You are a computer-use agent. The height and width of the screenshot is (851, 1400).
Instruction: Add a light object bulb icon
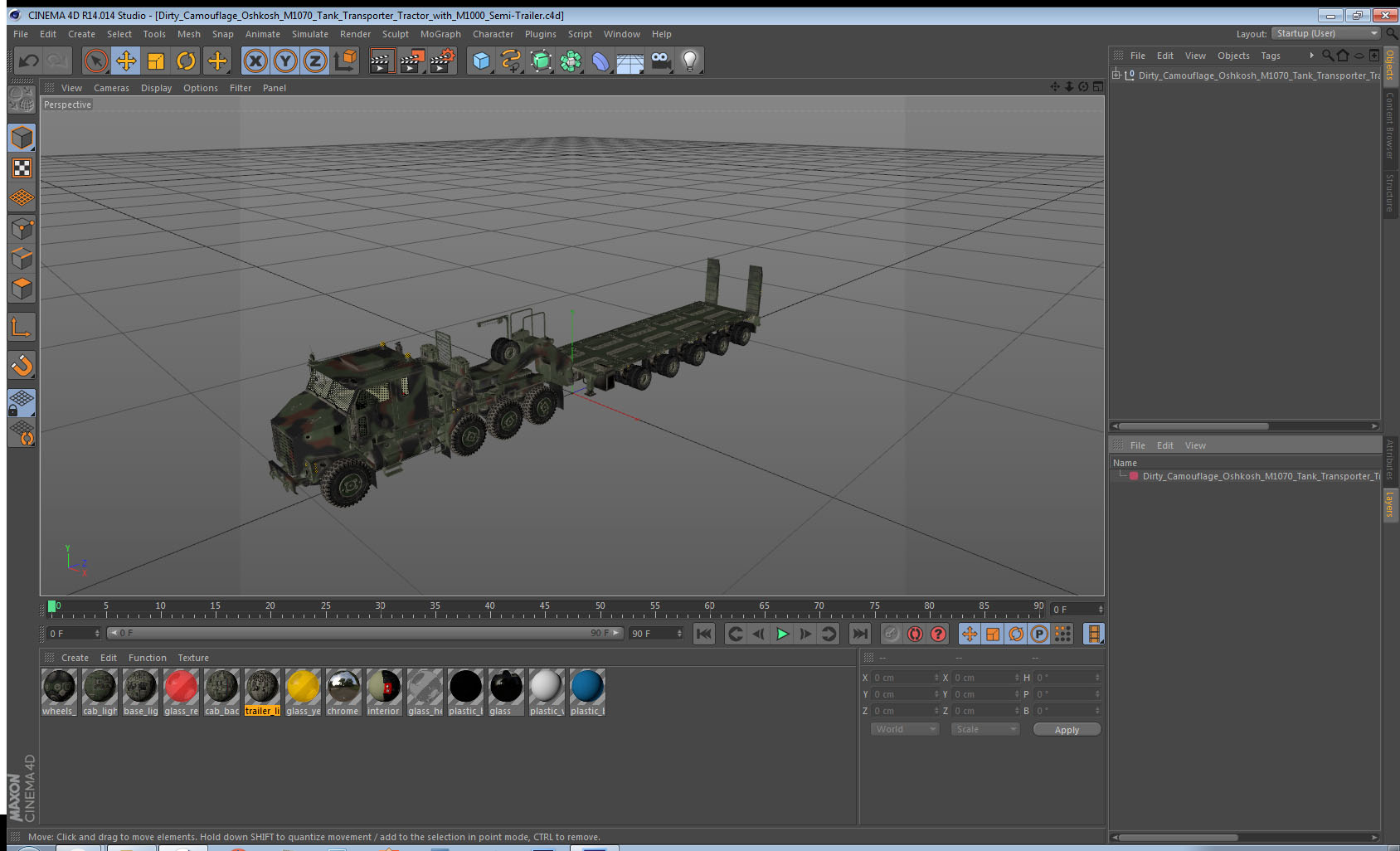690,61
